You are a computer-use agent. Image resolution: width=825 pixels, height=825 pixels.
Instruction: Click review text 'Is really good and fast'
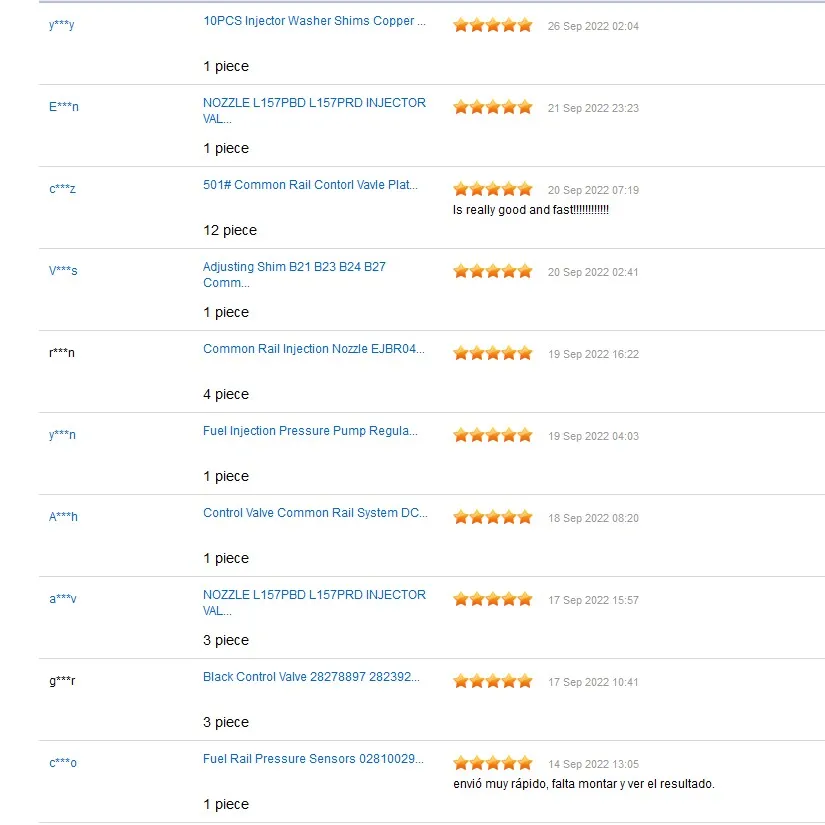point(530,210)
